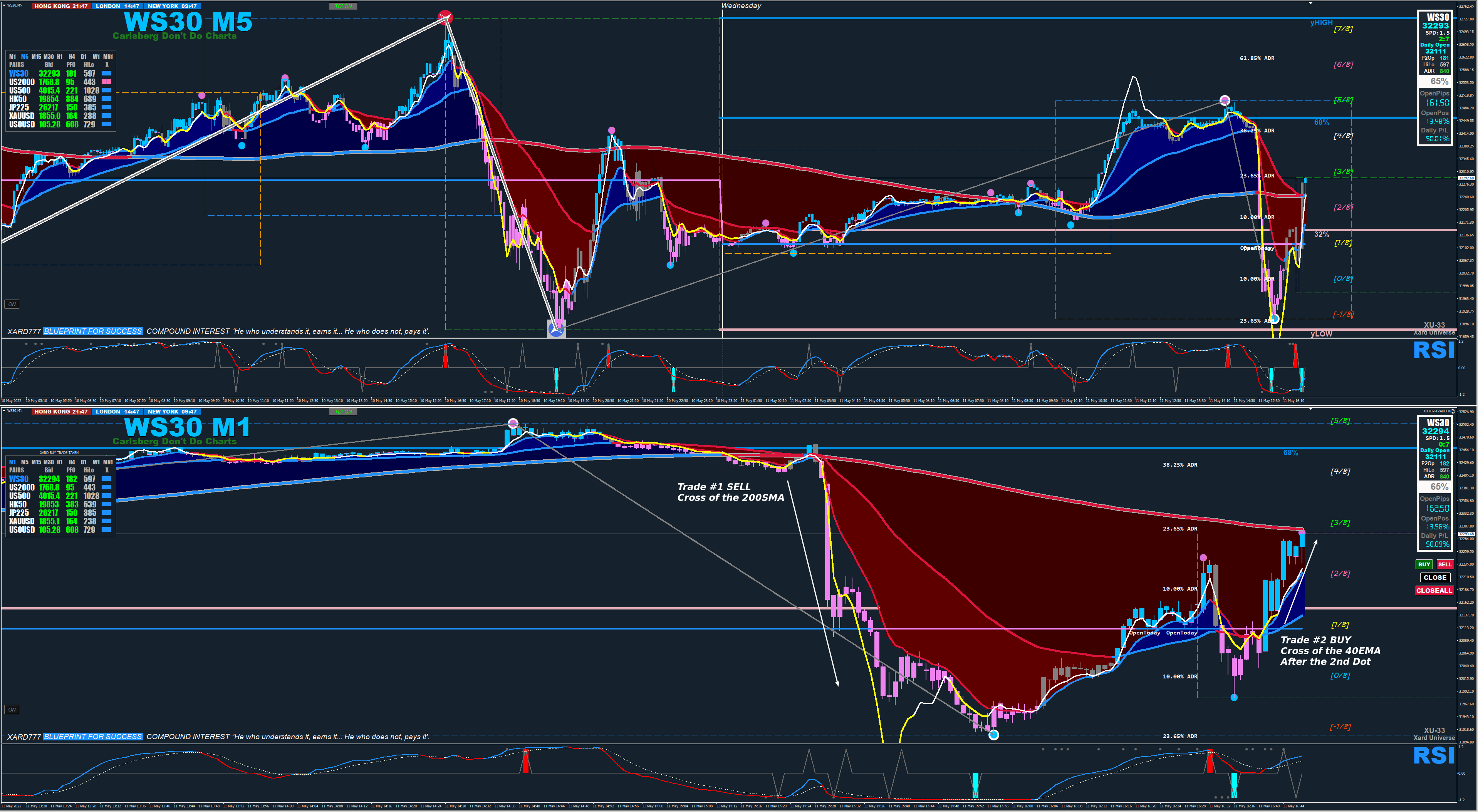Click the cyan dot below the M1 chart lowest candle
Viewport: 1478px width, 812px height.
coord(994,735)
